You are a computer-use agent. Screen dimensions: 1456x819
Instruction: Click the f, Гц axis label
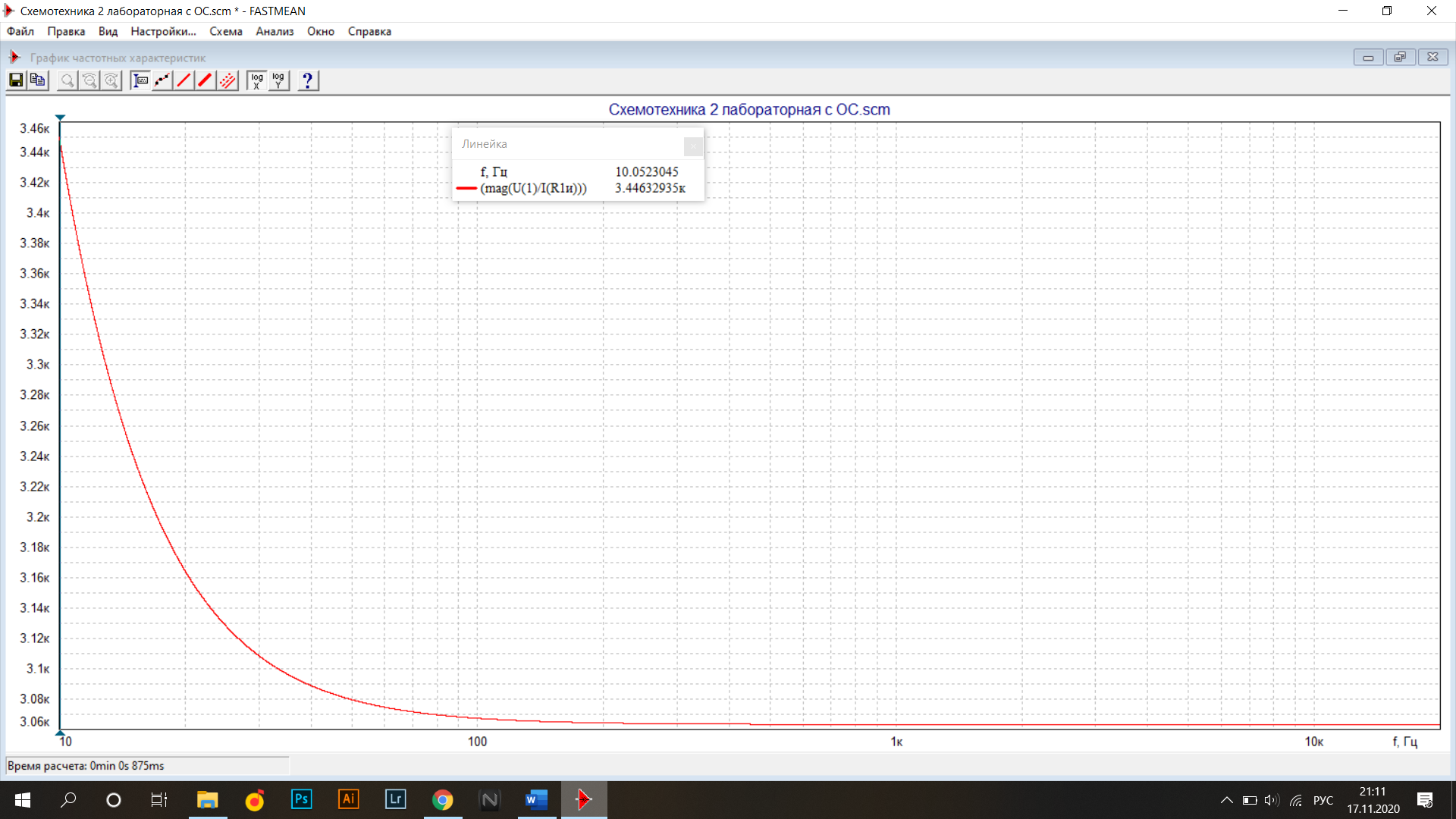point(1404,742)
